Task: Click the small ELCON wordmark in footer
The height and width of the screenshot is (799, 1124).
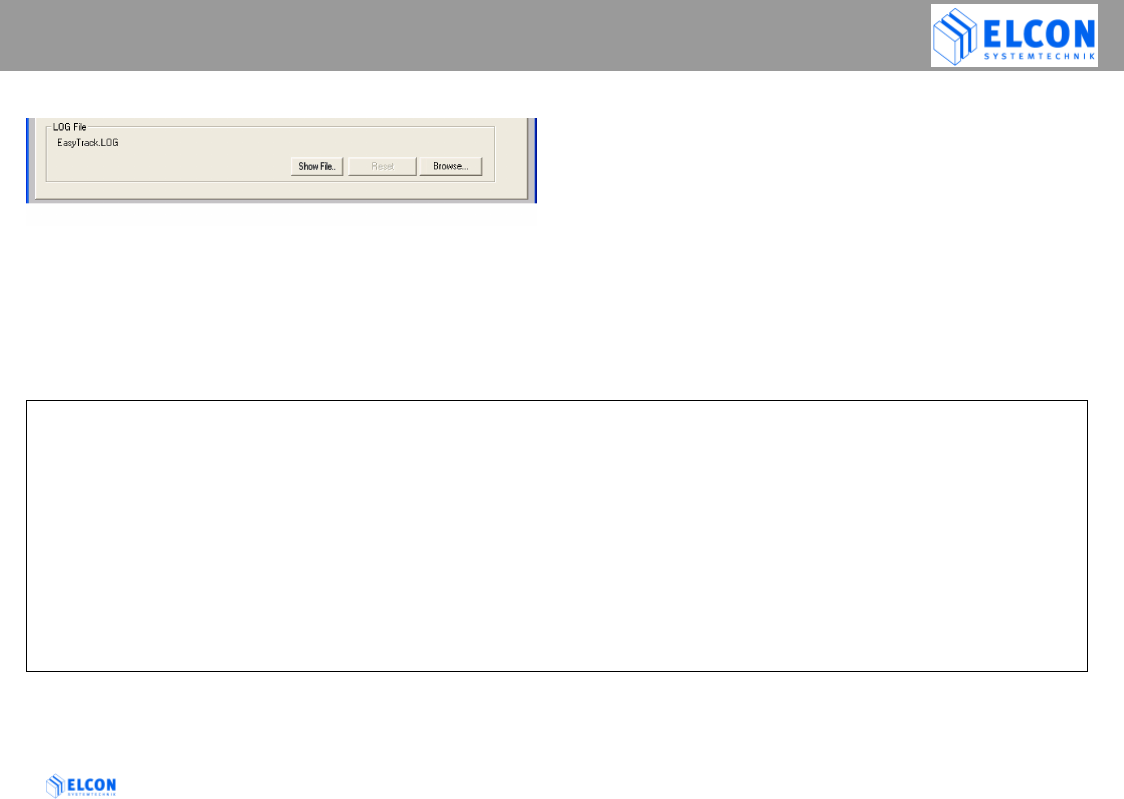Action: coord(91,784)
